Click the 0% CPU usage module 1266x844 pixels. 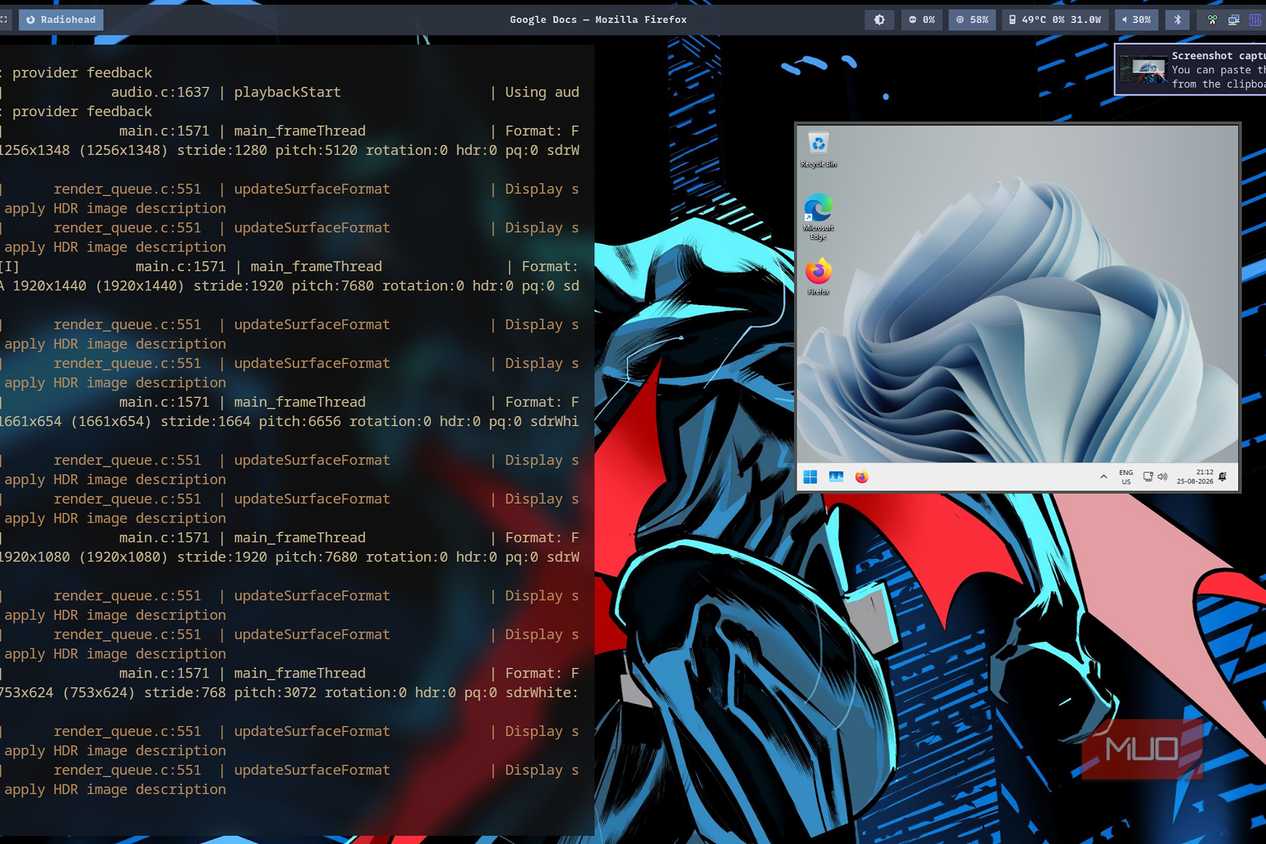[x=922, y=19]
